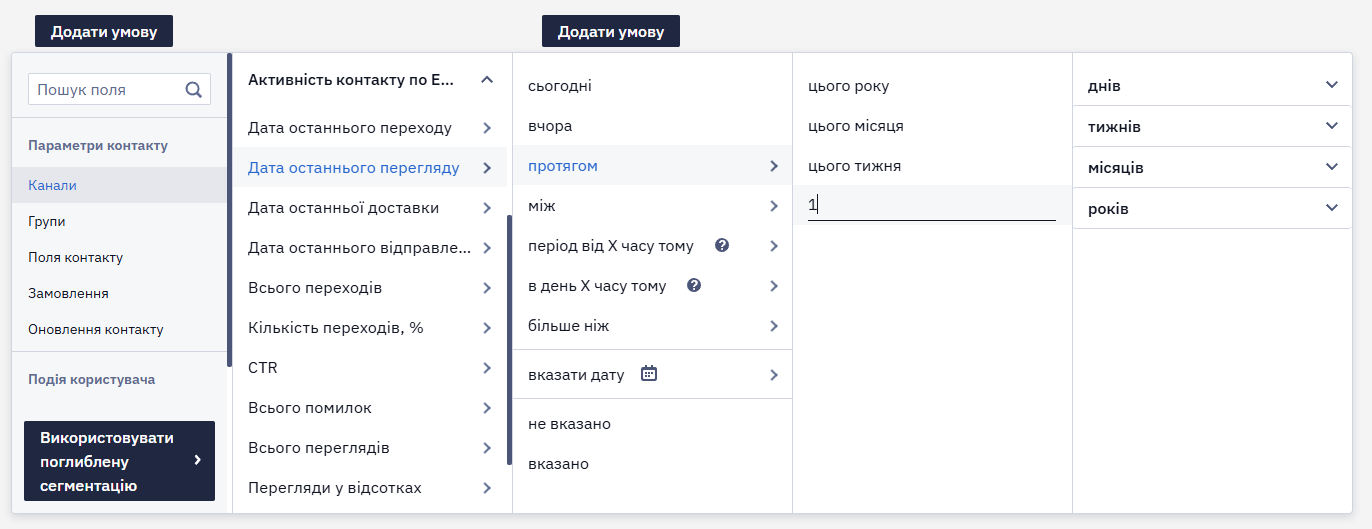Open help icon for 'в день X часу тому'
The width and height of the screenshot is (1372, 529).
[x=695, y=285]
